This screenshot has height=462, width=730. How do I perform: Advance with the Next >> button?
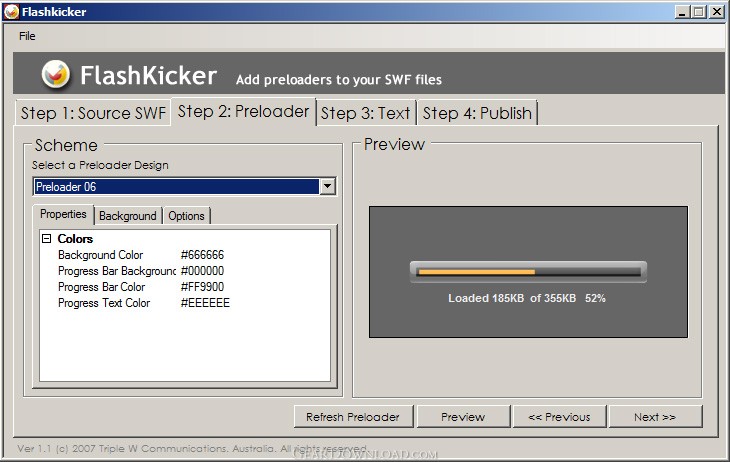(655, 417)
